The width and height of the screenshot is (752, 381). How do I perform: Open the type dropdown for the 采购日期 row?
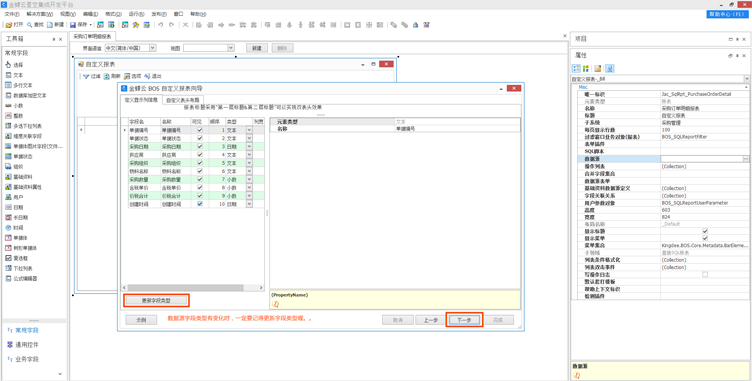(x=249, y=146)
